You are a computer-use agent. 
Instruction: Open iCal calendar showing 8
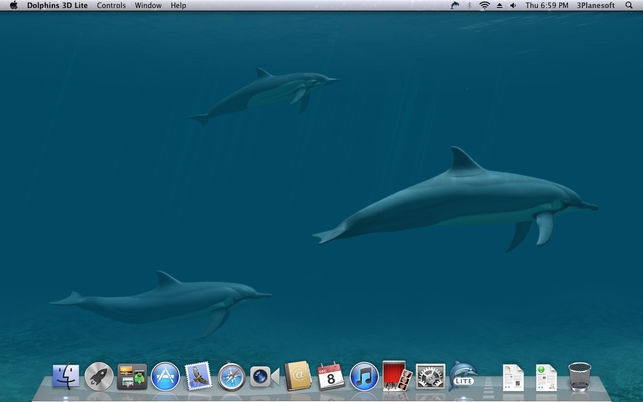tap(331, 376)
